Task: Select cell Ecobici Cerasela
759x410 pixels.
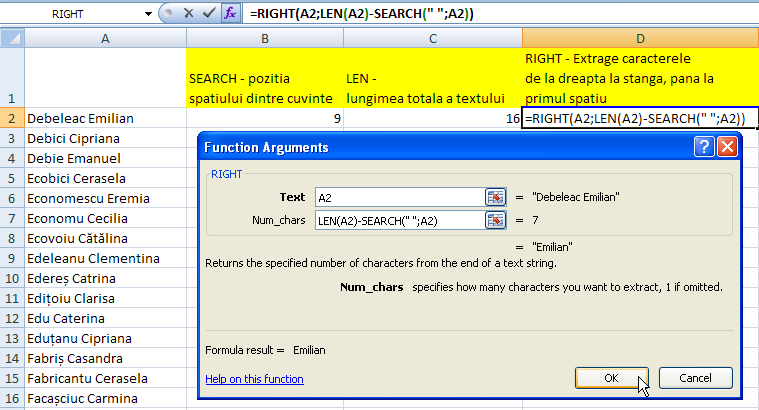Action: point(105,178)
